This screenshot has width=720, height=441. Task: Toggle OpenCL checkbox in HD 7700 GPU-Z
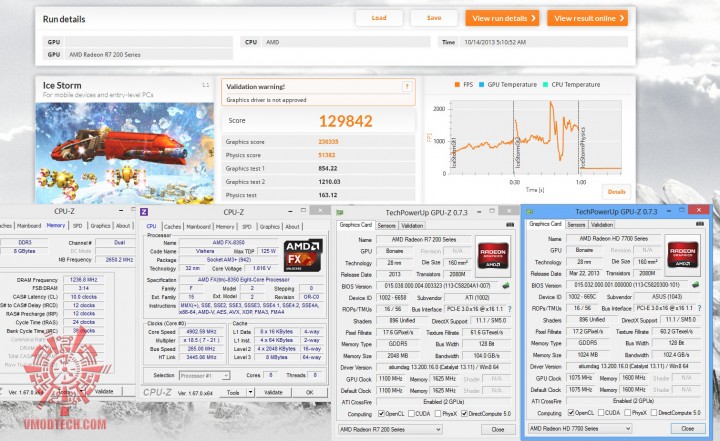coord(571,413)
